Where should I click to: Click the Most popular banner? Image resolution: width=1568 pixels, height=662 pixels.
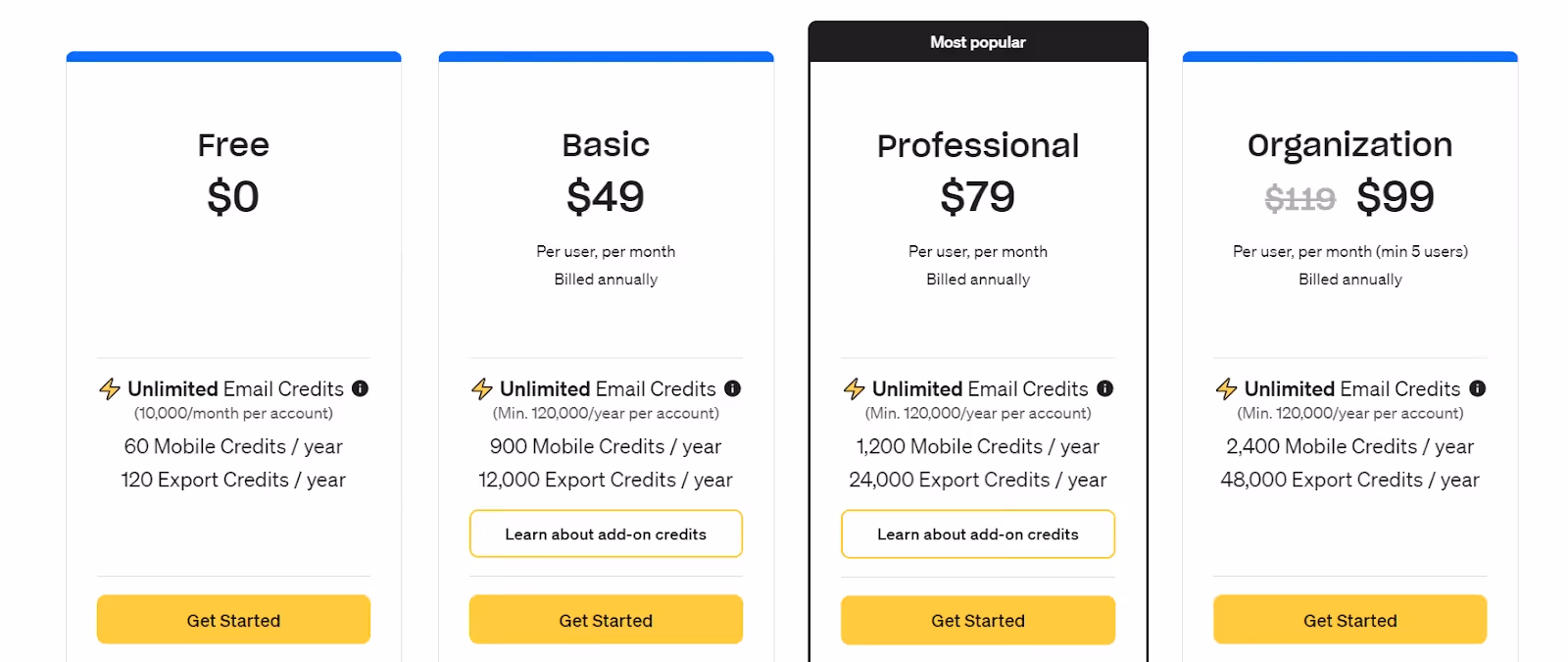pyautogui.click(x=977, y=41)
